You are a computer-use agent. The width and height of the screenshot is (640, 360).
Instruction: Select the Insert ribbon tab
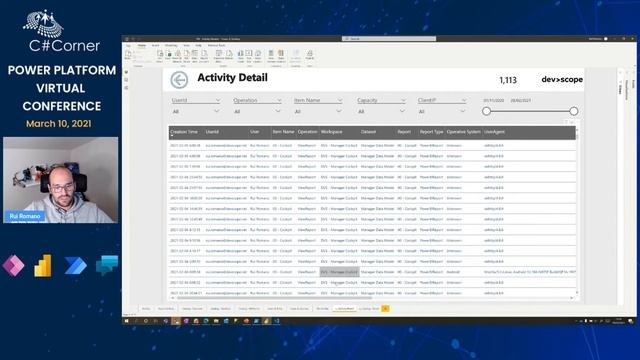pyautogui.click(x=156, y=45)
